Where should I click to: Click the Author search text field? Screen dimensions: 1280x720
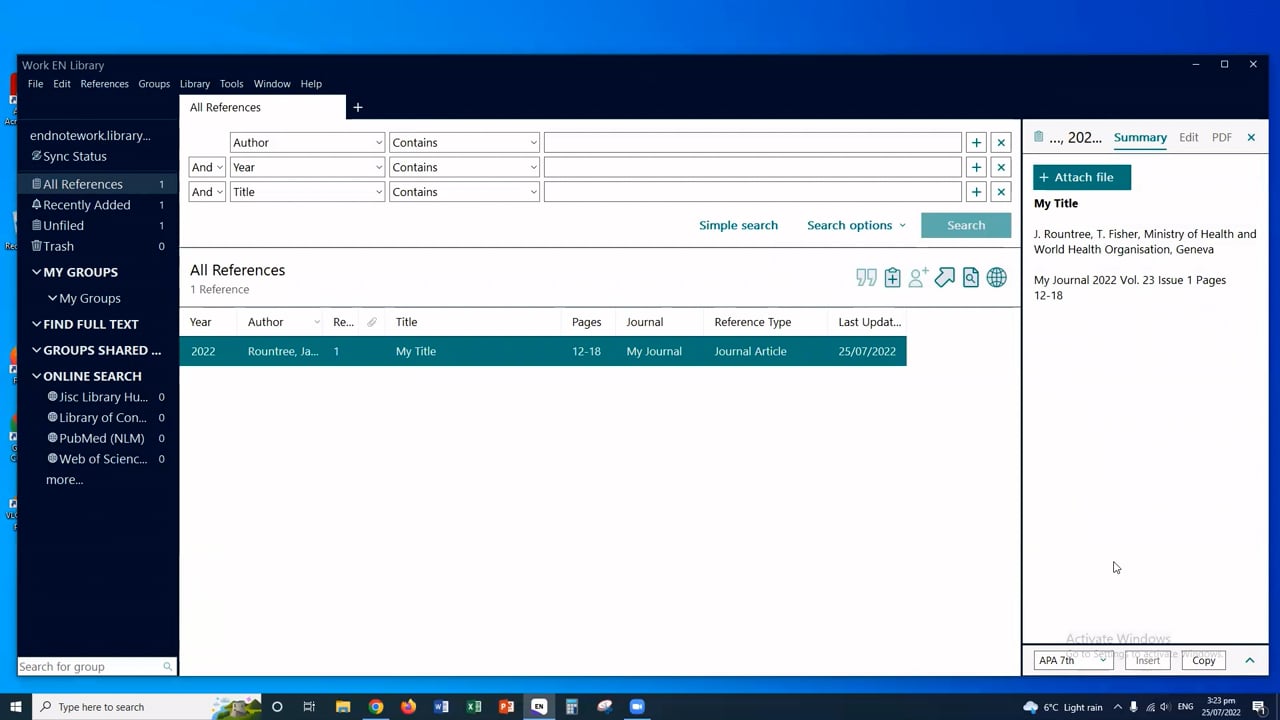[753, 143]
